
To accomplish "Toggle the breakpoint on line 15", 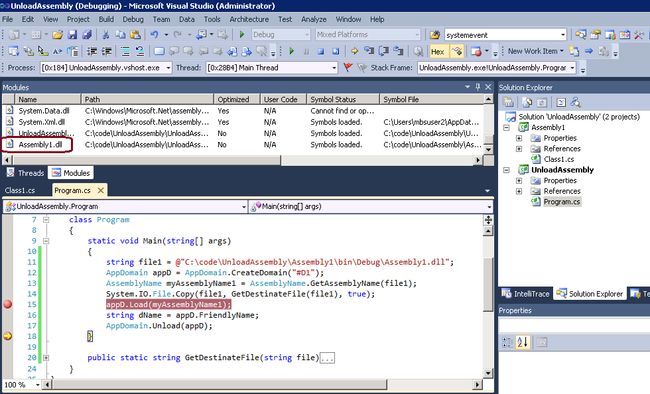I will click(7, 304).
